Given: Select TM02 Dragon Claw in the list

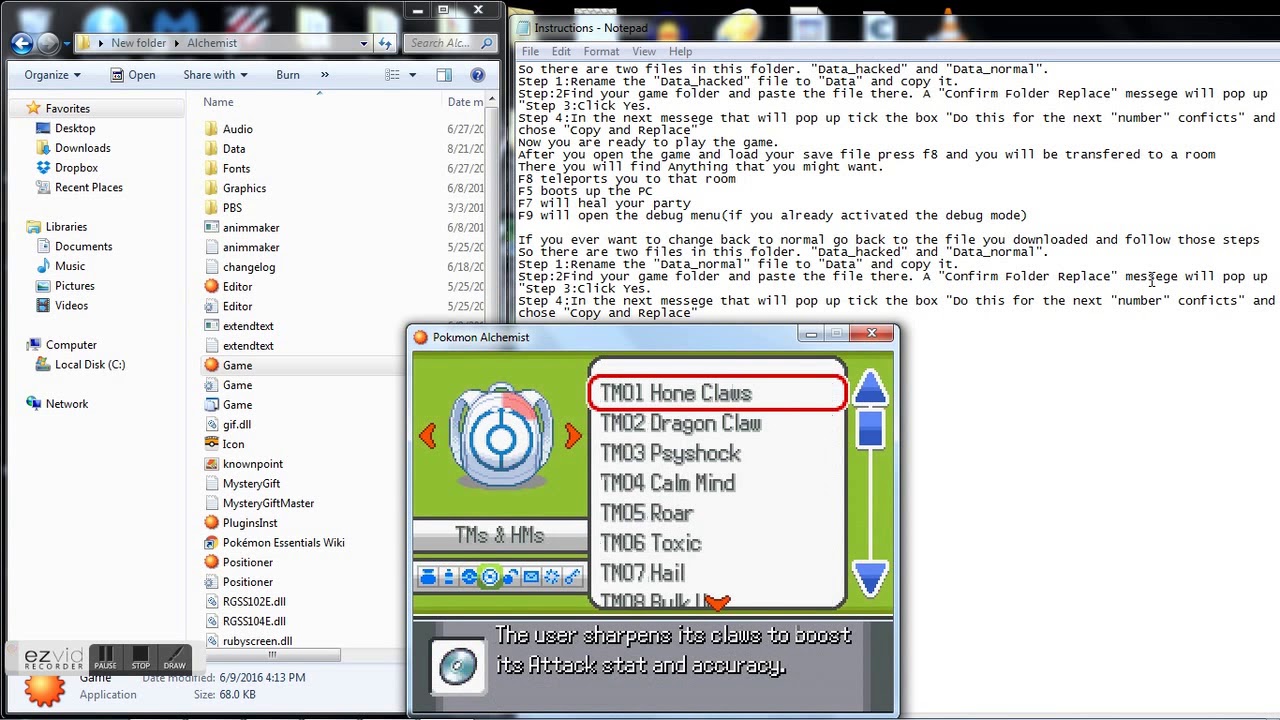Looking at the screenshot, I should (x=680, y=423).
